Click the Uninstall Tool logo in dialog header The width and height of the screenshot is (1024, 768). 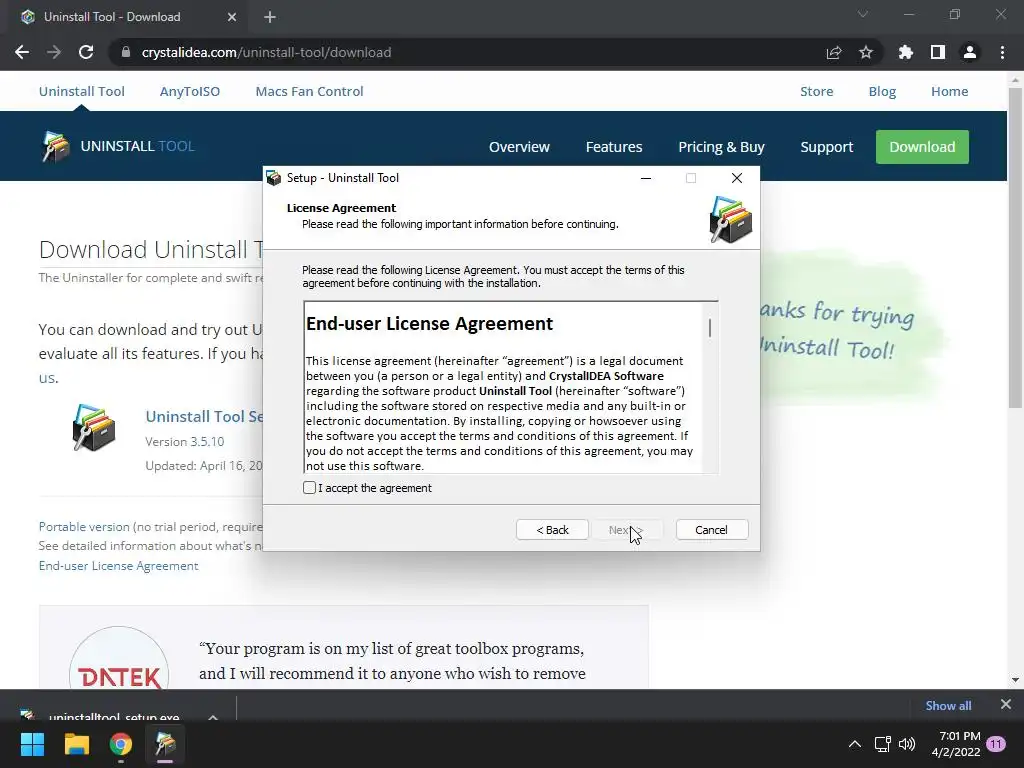731,219
